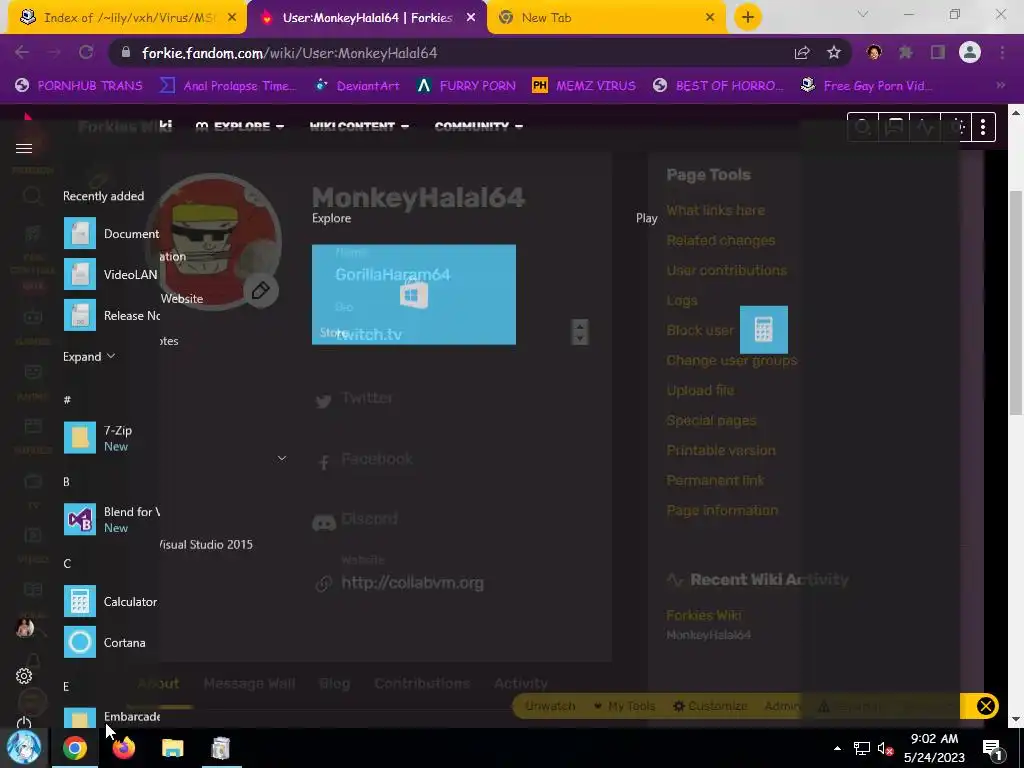Click the "Recently added" heading
The image size is (1024, 768).
[x=103, y=196]
